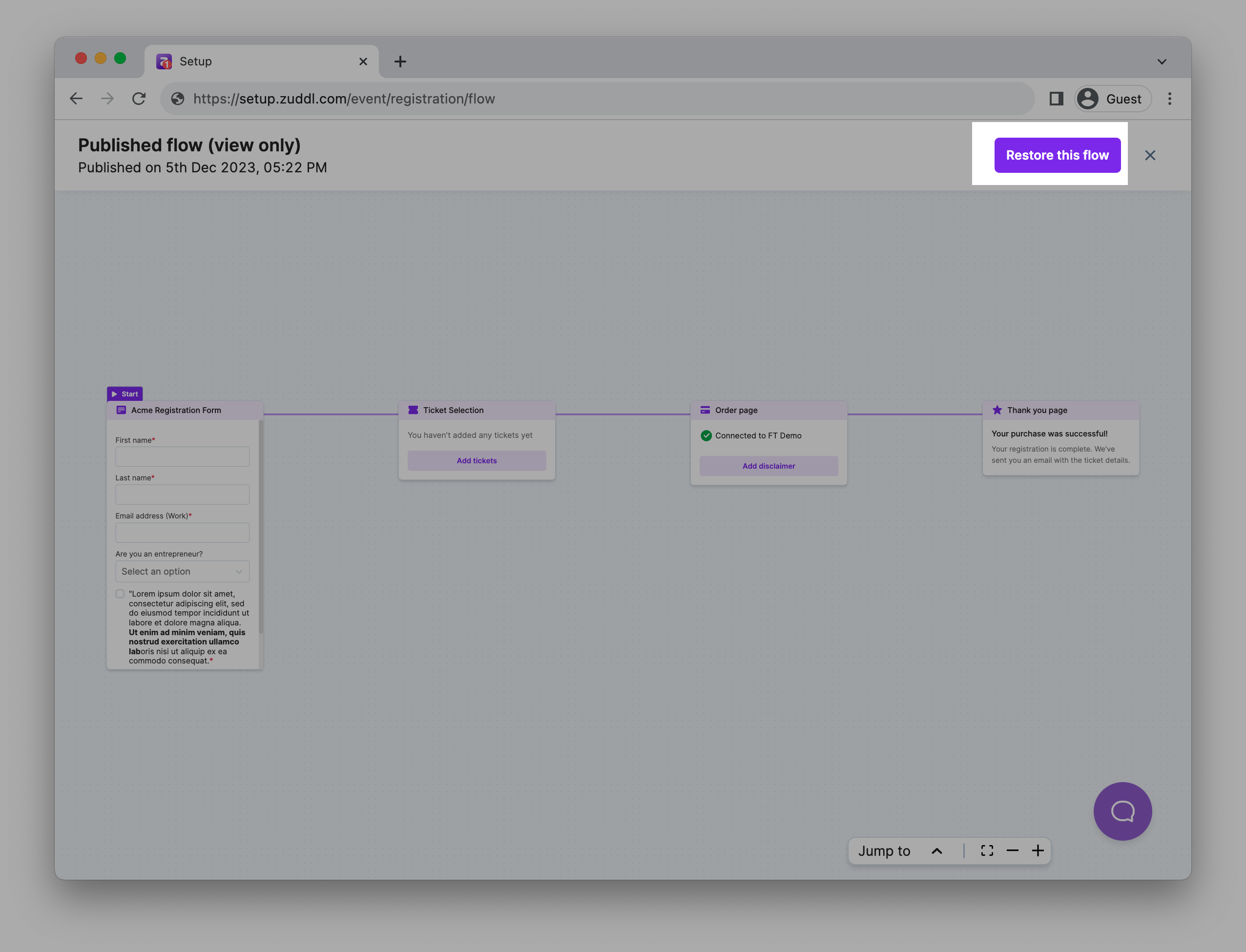Click Restore this flow button

coord(1057,155)
